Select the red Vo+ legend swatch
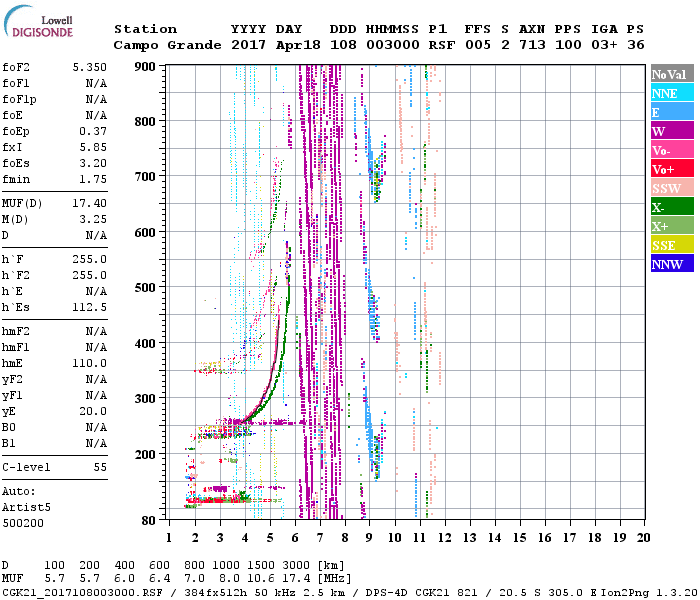 [x=672, y=169]
